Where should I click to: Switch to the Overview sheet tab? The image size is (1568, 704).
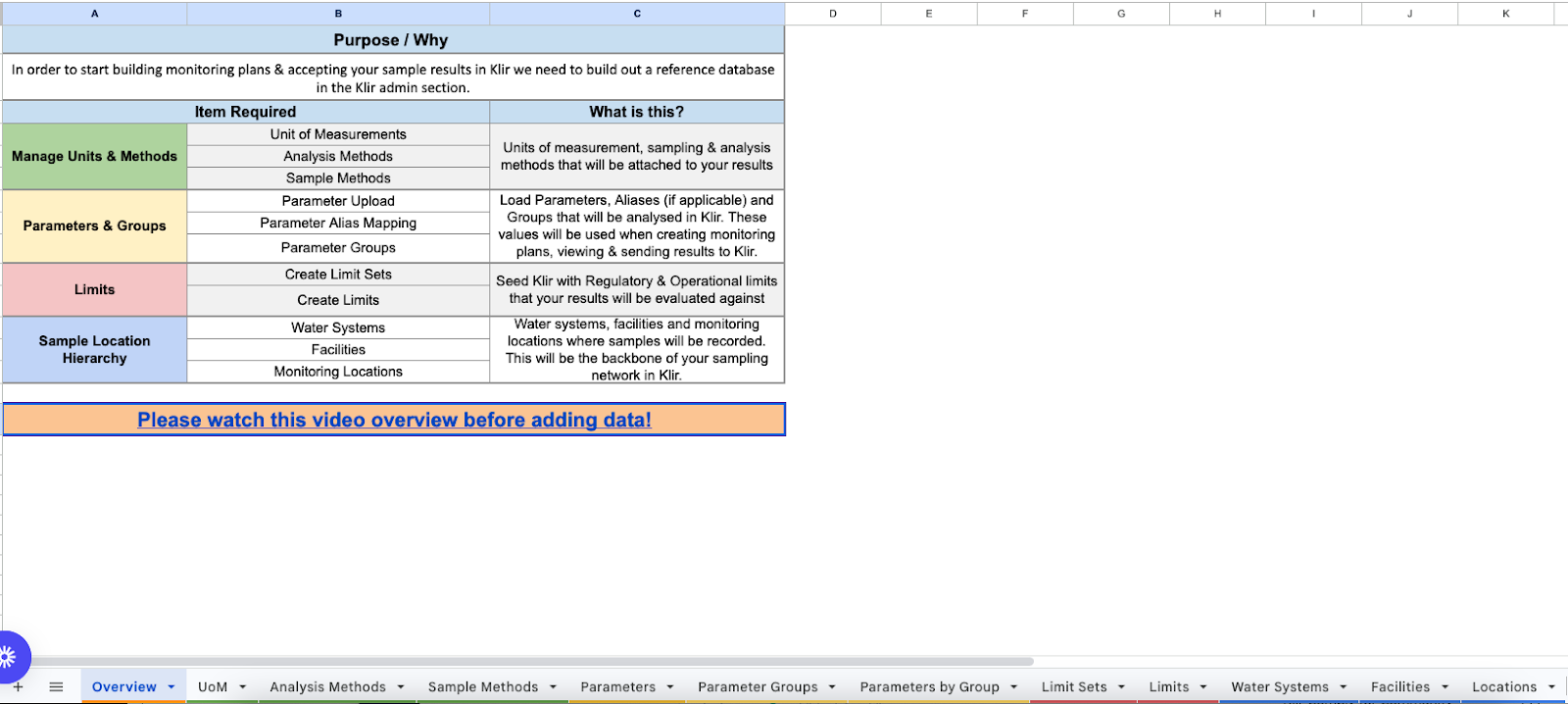[123, 687]
